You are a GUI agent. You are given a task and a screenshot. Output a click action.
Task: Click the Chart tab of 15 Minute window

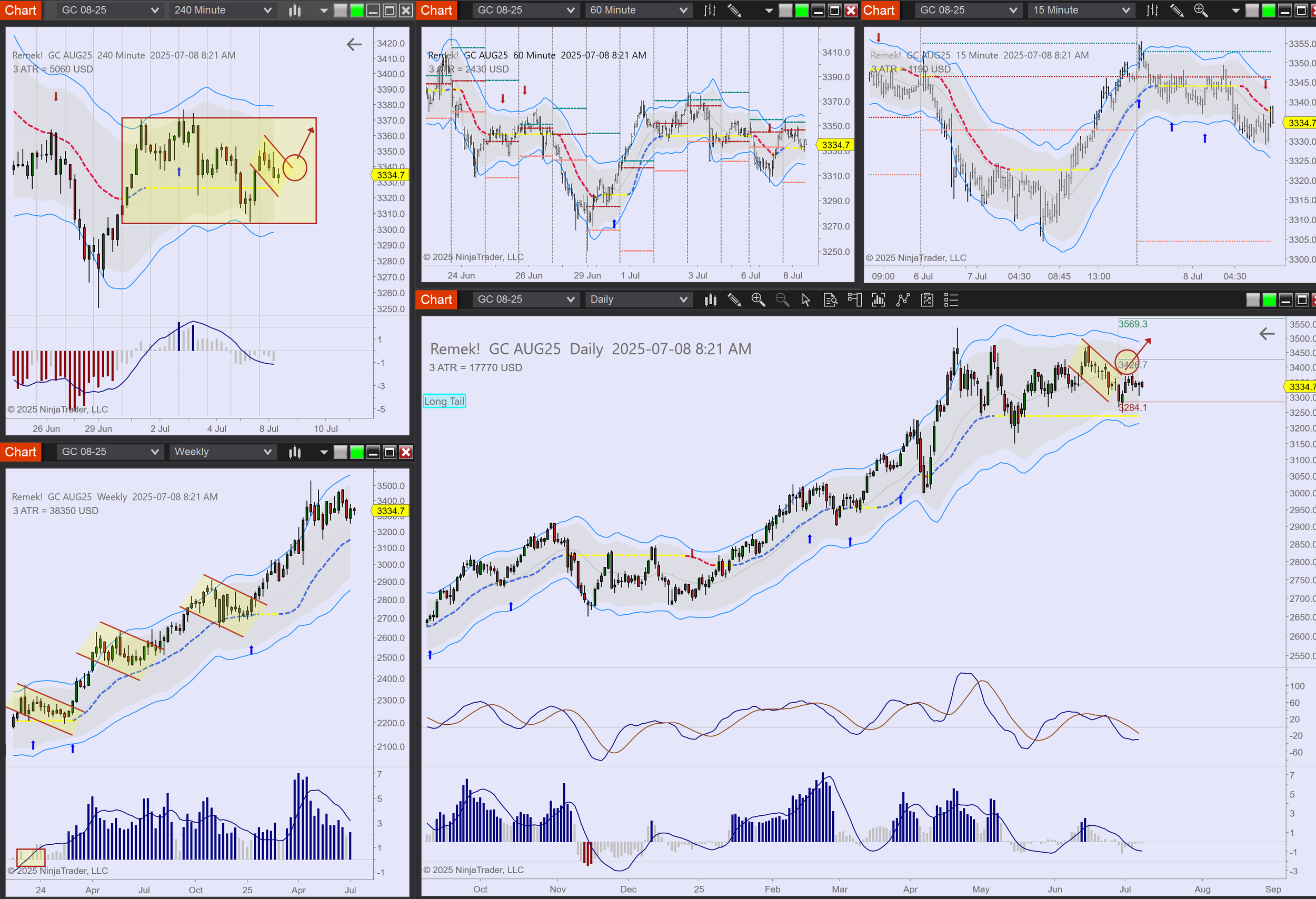tap(879, 10)
